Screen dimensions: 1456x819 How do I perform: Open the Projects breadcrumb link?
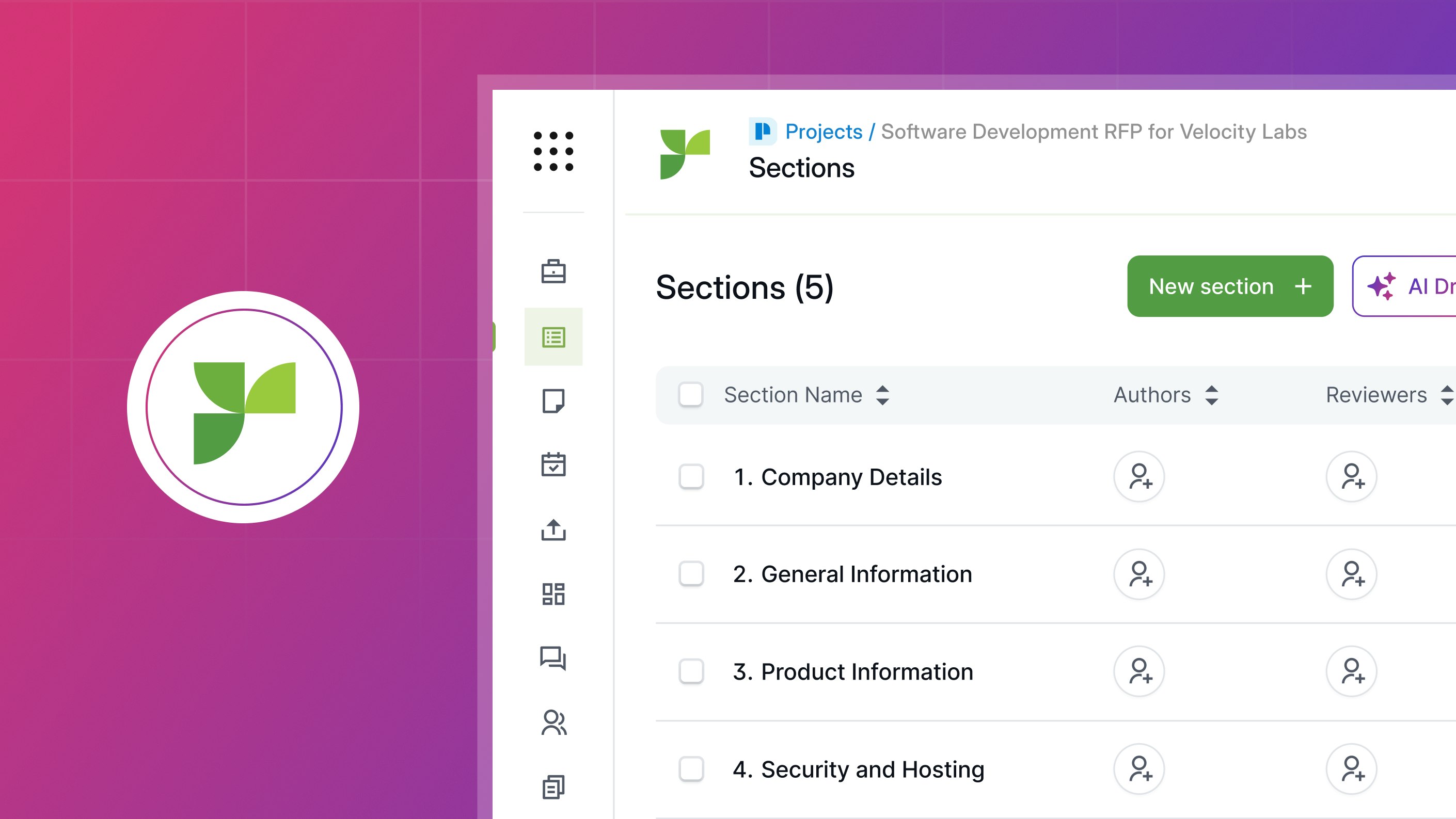coord(822,132)
